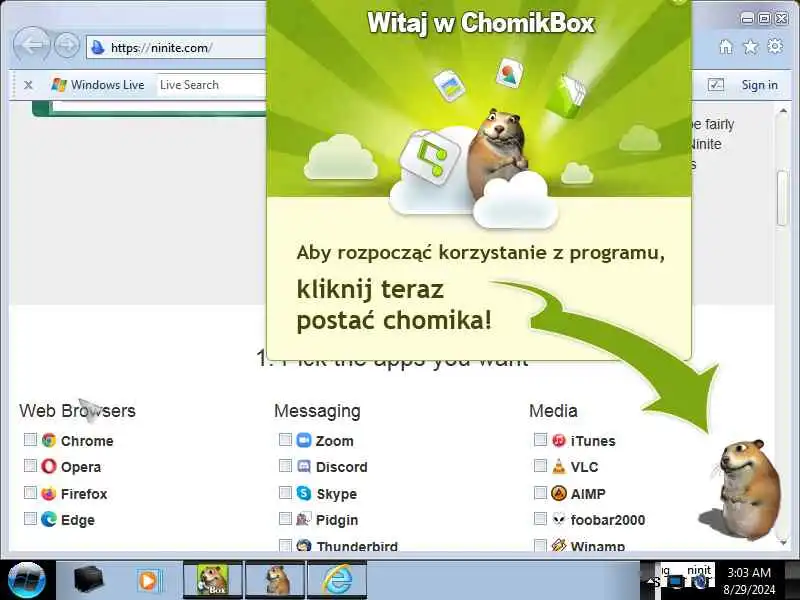Switch to Internet Explorer in taskbar
This screenshot has height=600, width=800.
(337, 581)
